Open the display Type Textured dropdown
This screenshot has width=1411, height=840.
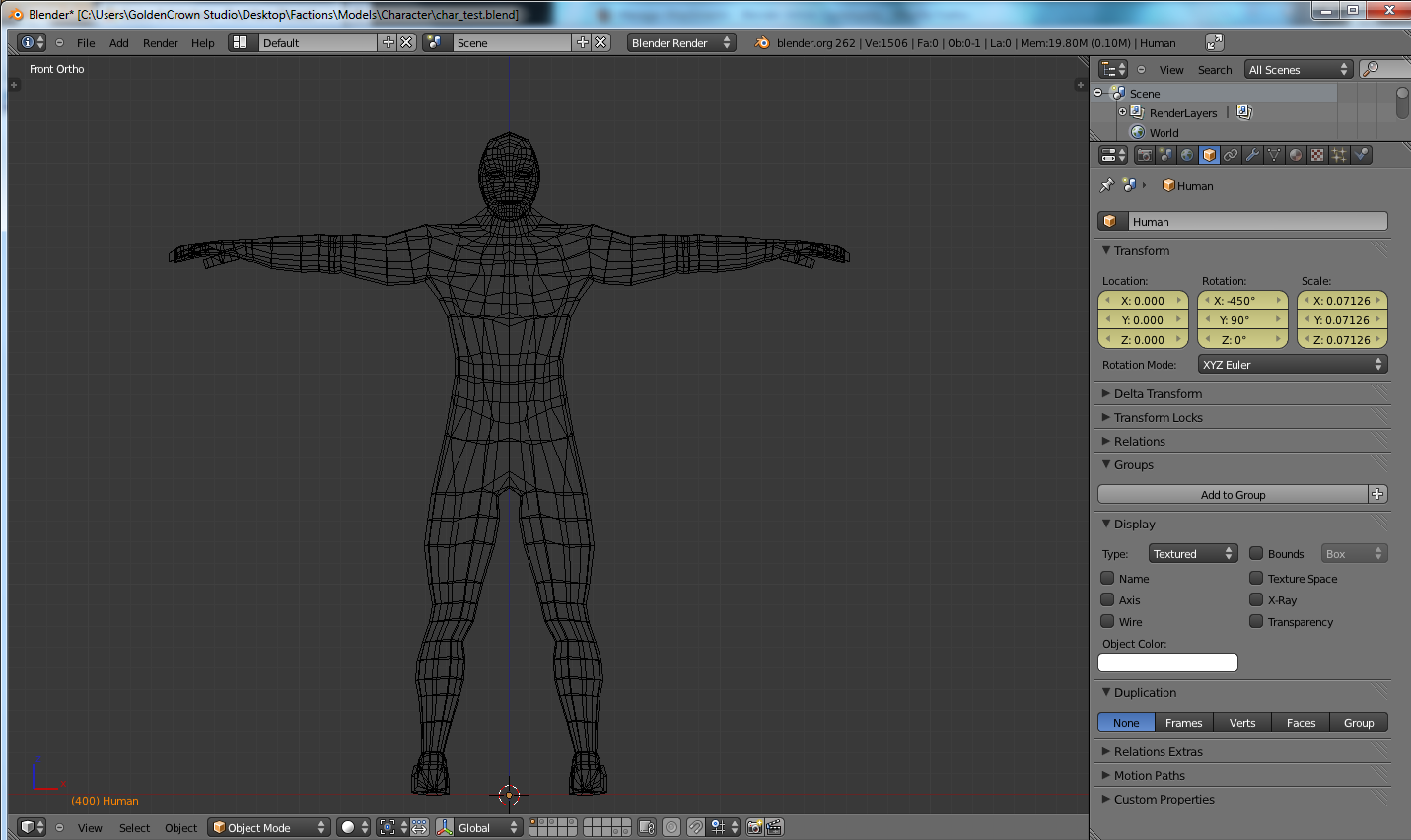pos(1192,553)
